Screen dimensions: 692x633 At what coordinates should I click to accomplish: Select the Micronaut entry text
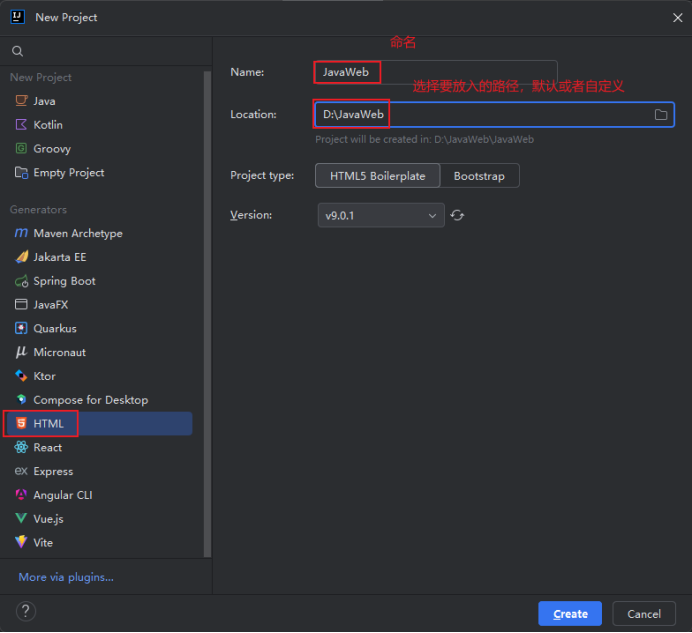point(60,352)
